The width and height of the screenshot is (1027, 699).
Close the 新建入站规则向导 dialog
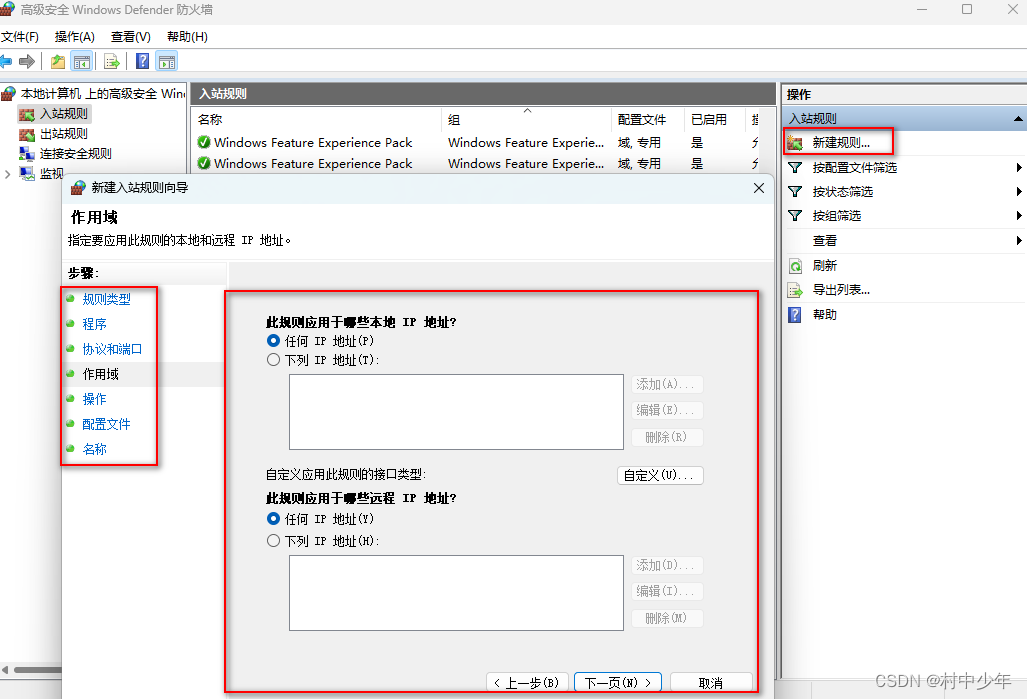point(759,188)
